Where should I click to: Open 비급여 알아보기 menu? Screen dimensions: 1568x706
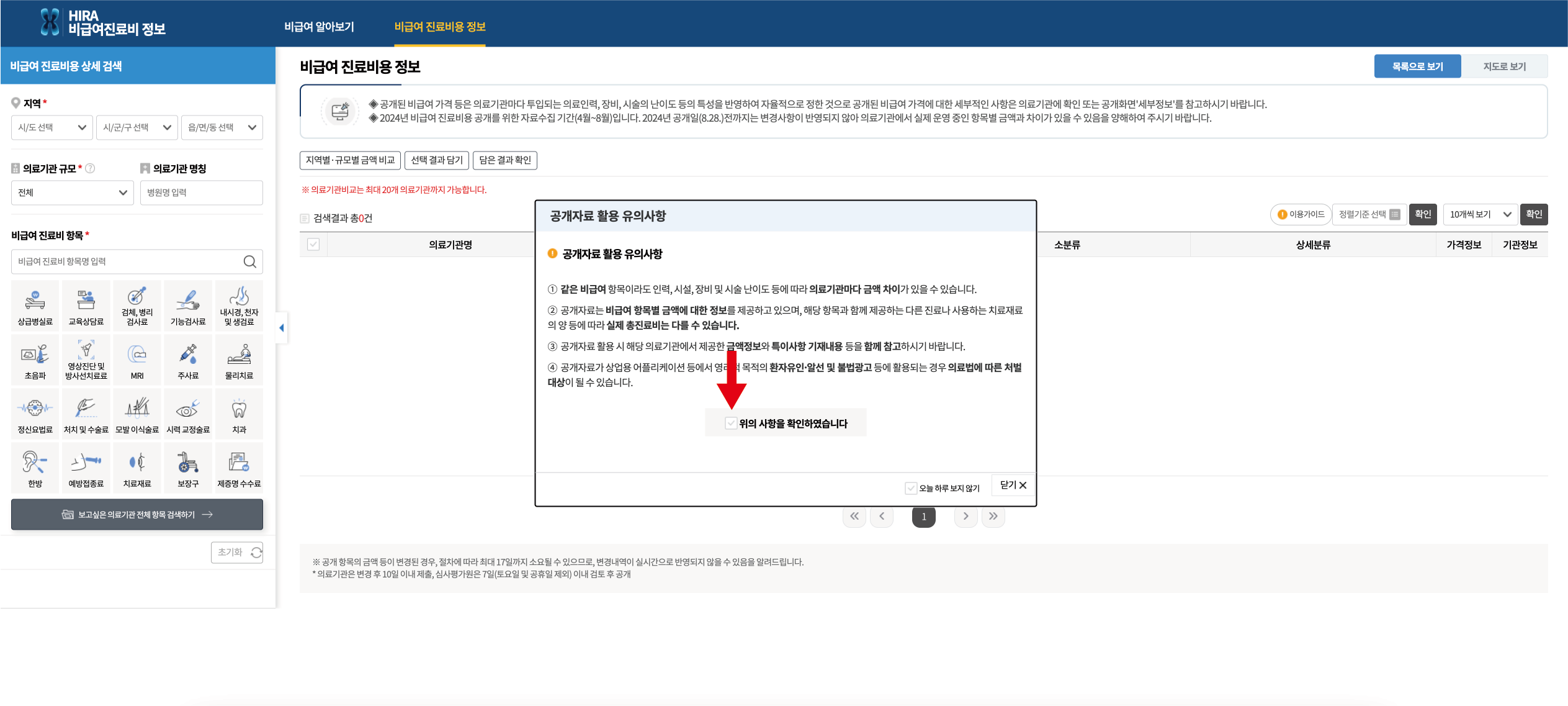click(319, 27)
